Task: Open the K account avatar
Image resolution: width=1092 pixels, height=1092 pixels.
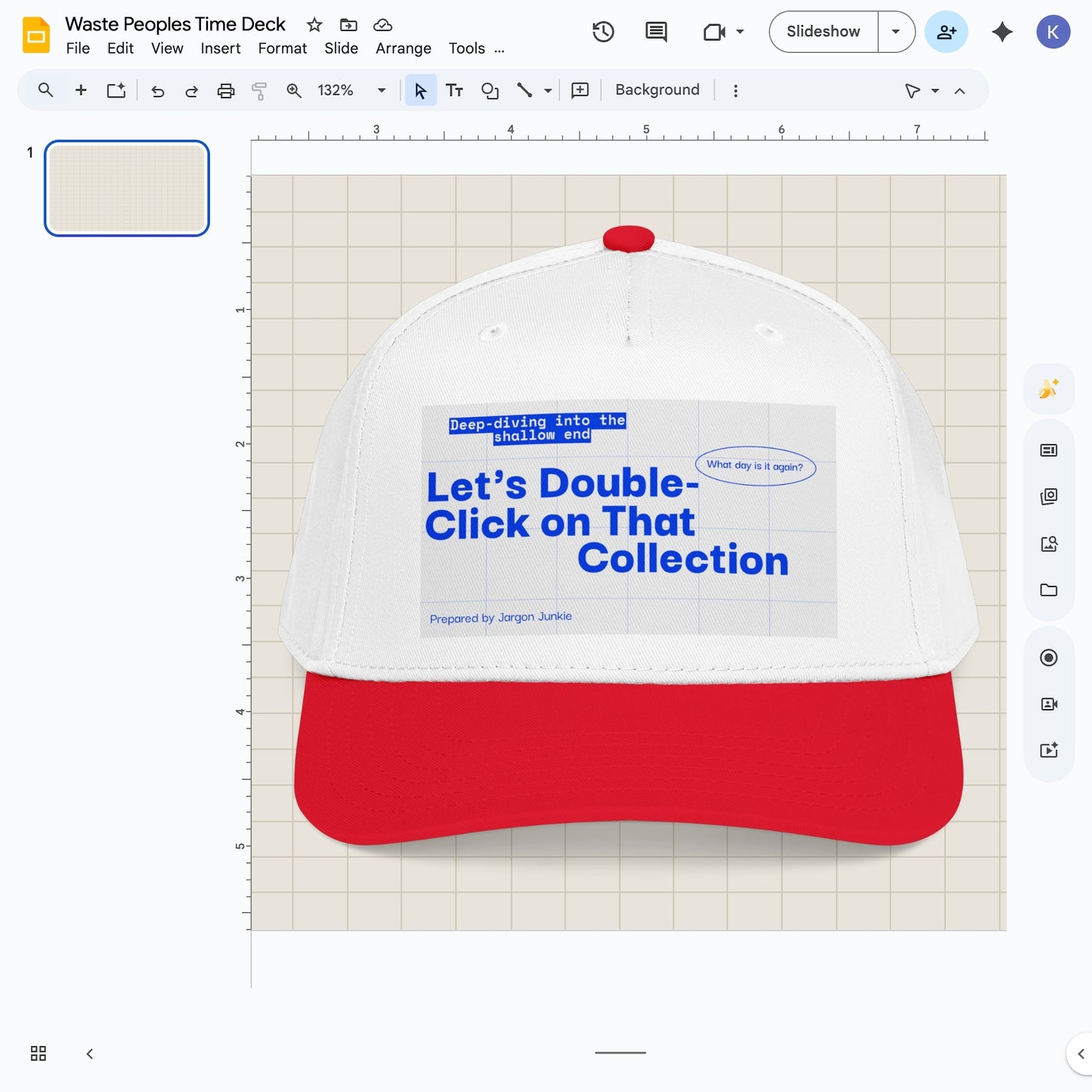Action: coord(1053,32)
